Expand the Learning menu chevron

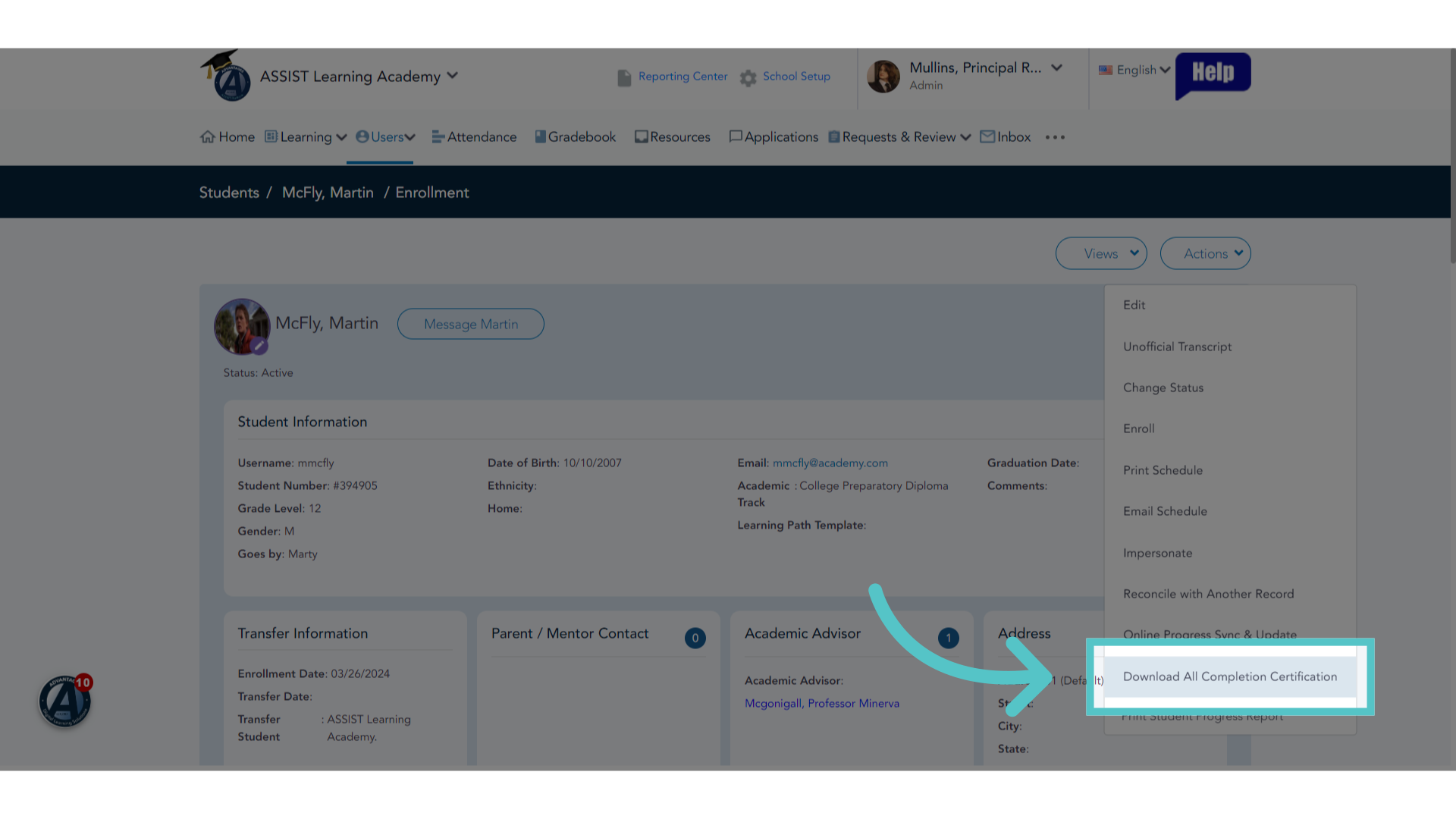[341, 138]
